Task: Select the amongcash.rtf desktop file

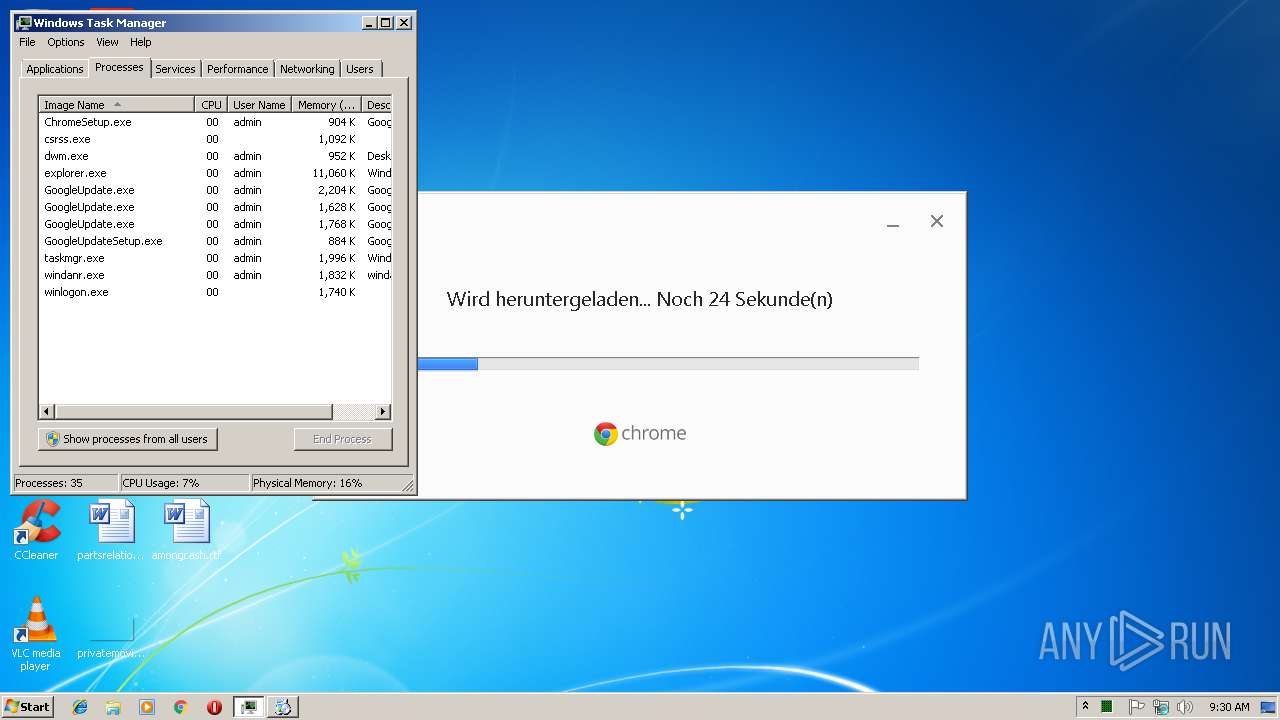Action: 187,530
